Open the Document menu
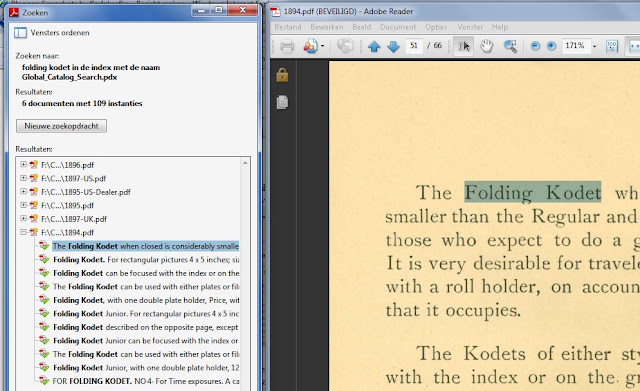 398,27
